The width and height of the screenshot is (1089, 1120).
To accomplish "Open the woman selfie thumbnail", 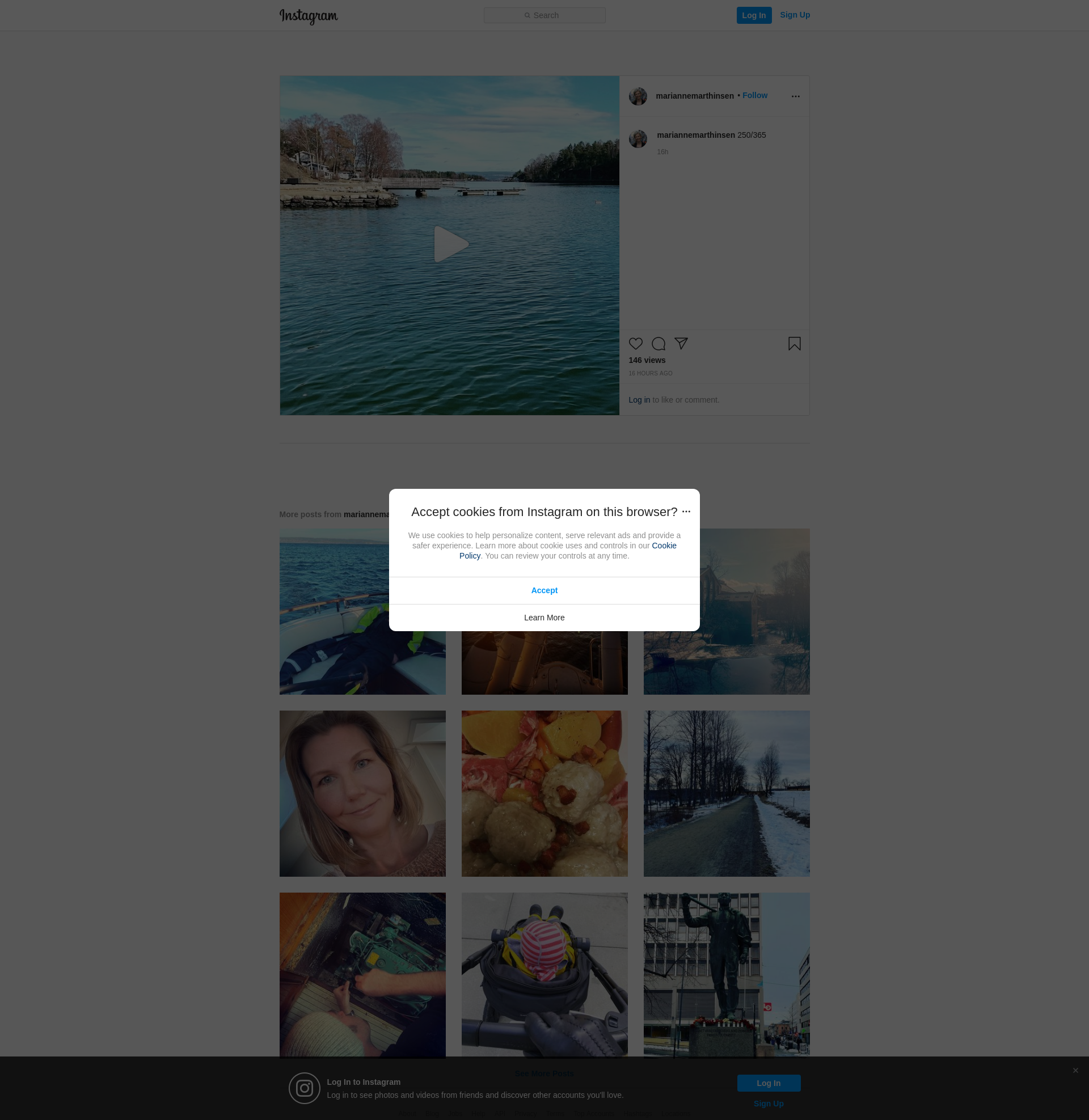I will click(362, 793).
